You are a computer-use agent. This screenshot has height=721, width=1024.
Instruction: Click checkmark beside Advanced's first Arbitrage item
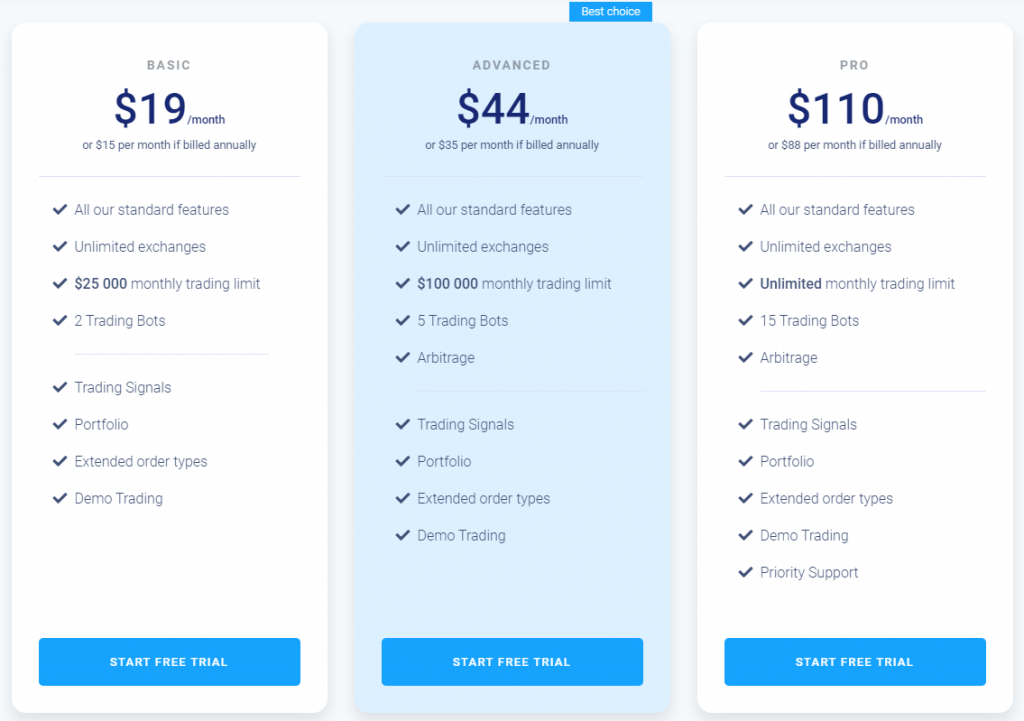(403, 358)
